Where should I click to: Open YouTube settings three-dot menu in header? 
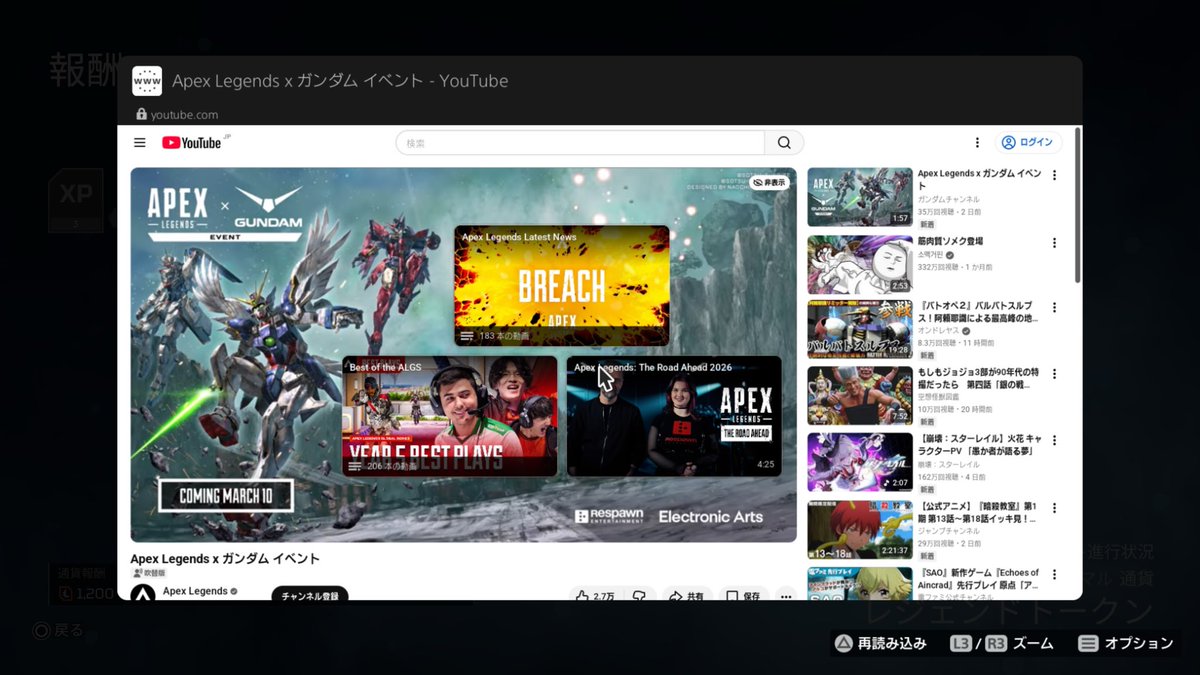click(x=977, y=143)
